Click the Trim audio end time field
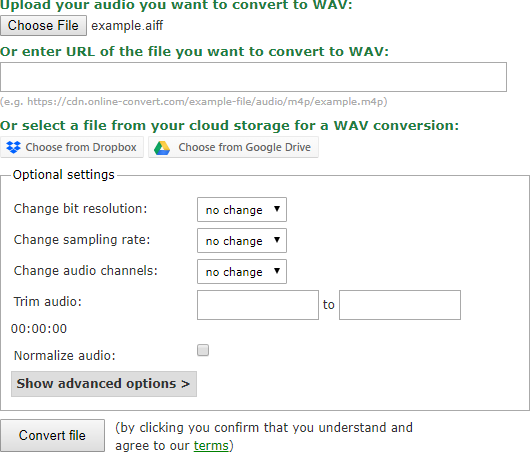The height and width of the screenshot is (452, 530). tap(400, 305)
